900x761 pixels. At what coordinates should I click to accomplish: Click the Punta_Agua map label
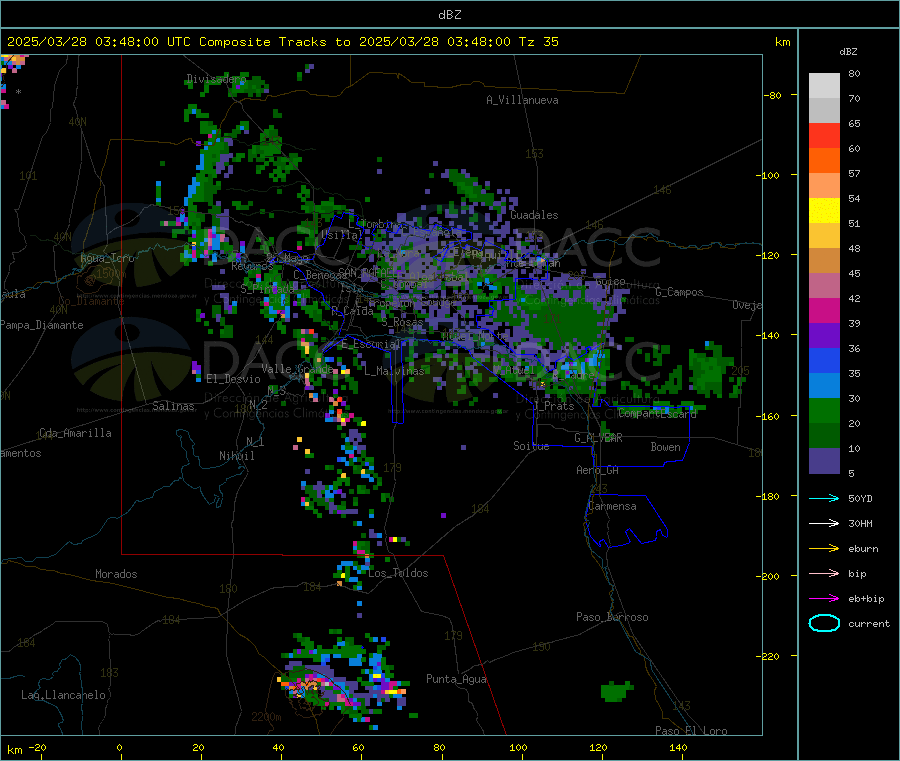[x=456, y=679]
